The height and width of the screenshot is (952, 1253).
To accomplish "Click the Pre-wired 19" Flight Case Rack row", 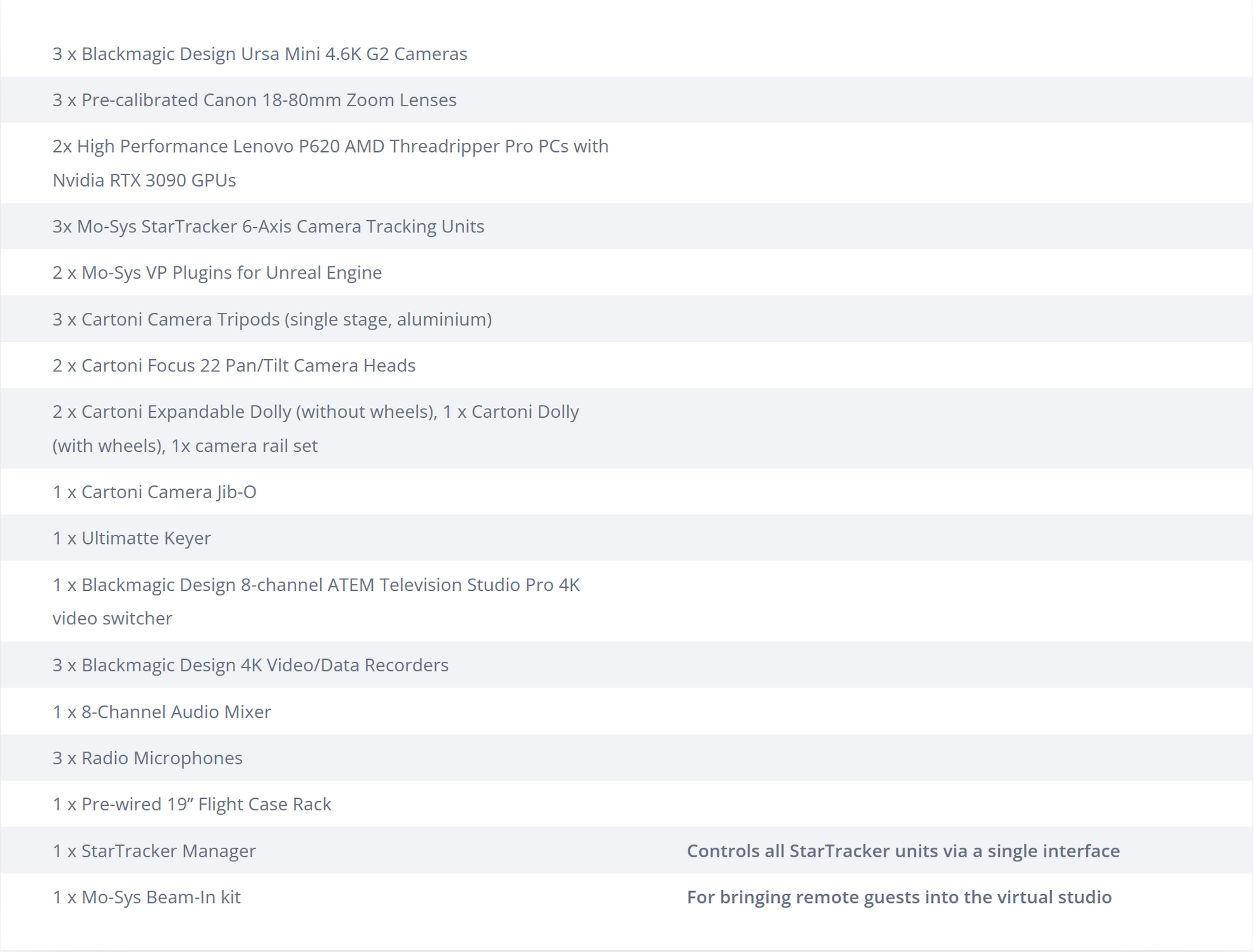I will 192,805.
